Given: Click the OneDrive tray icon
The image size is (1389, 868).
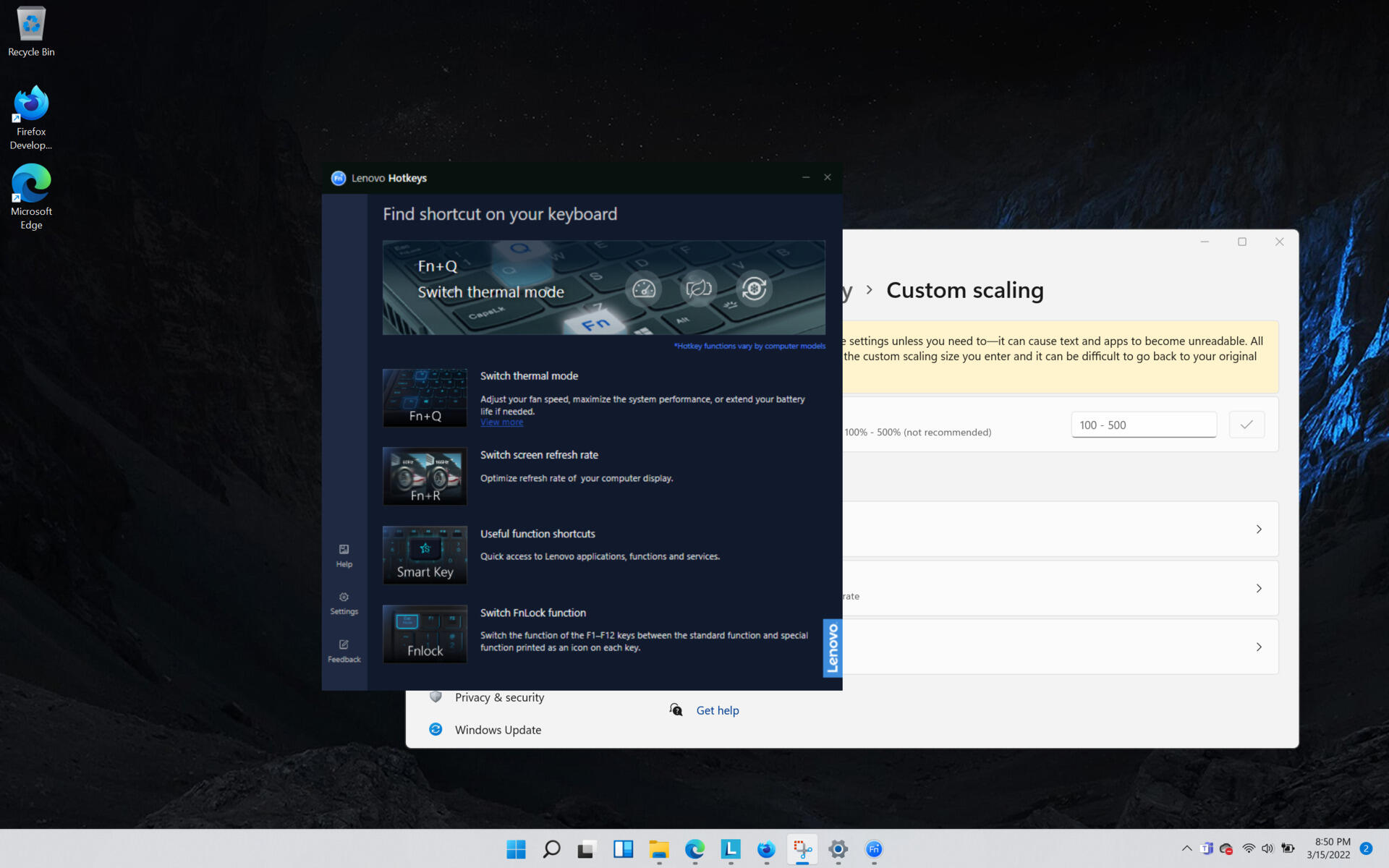Looking at the screenshot, I should coord(1226,848).
